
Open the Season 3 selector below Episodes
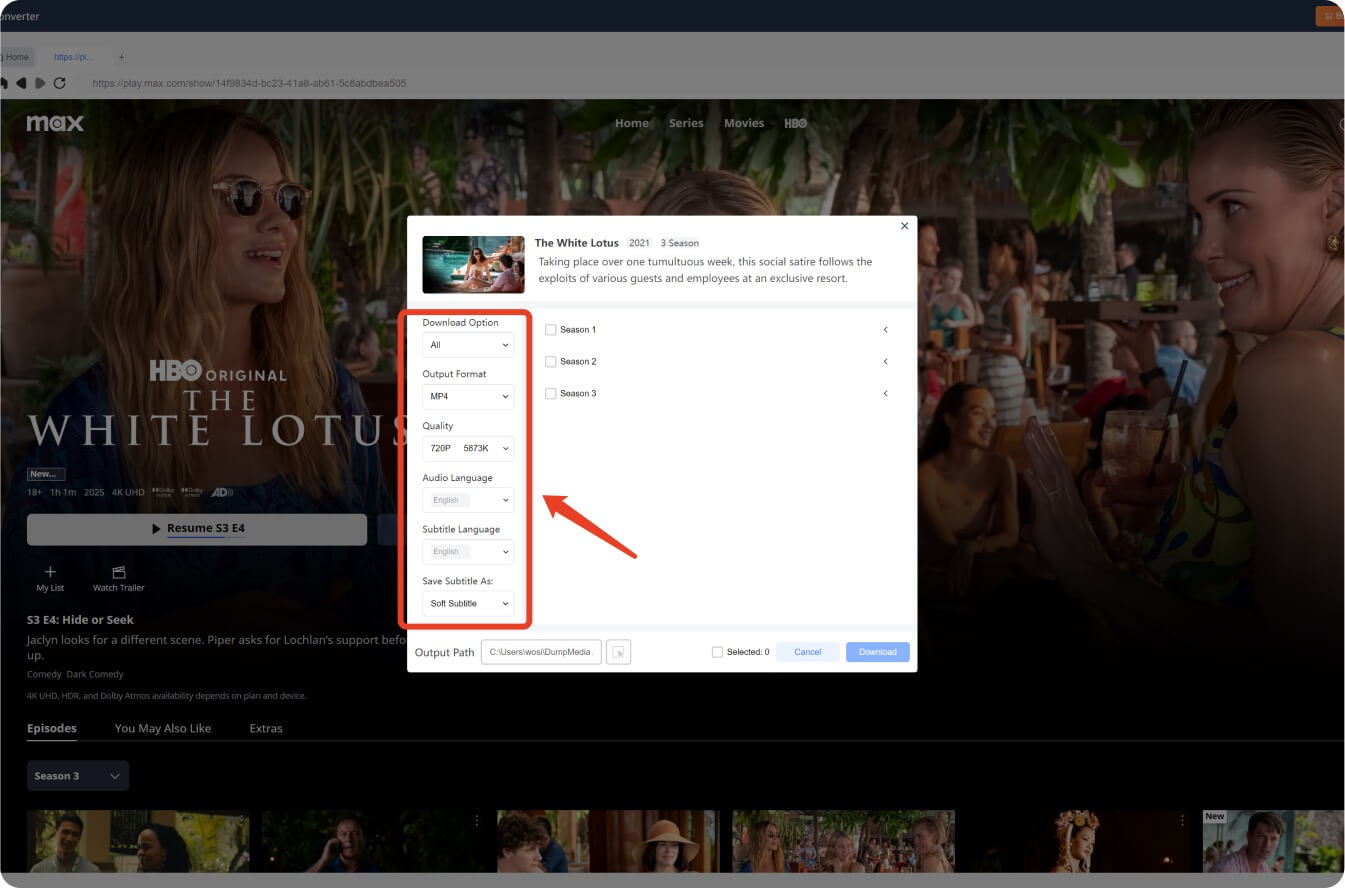click(78, 776)
